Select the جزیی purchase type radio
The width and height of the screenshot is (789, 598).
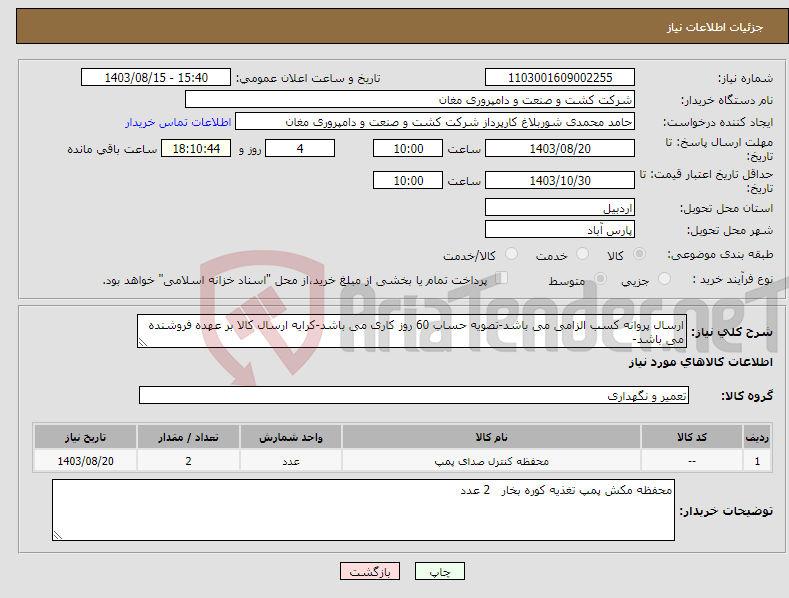[x=664, y=279]
